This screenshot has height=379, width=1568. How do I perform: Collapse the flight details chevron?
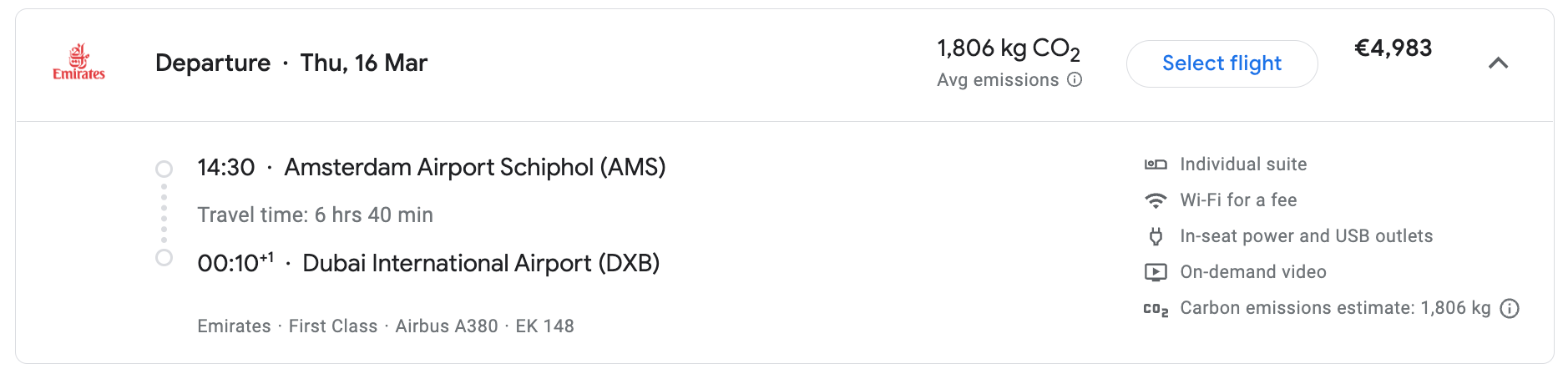coord(1499,63)
